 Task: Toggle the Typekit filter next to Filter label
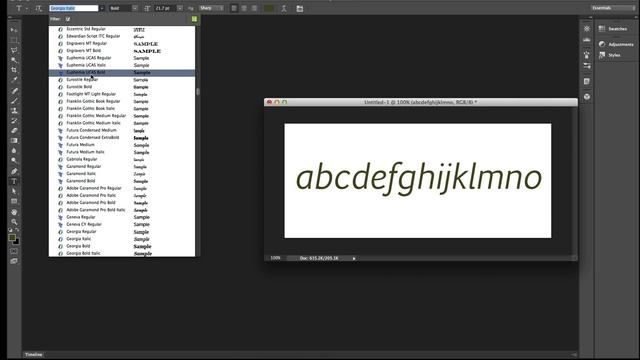coord(68,19)
